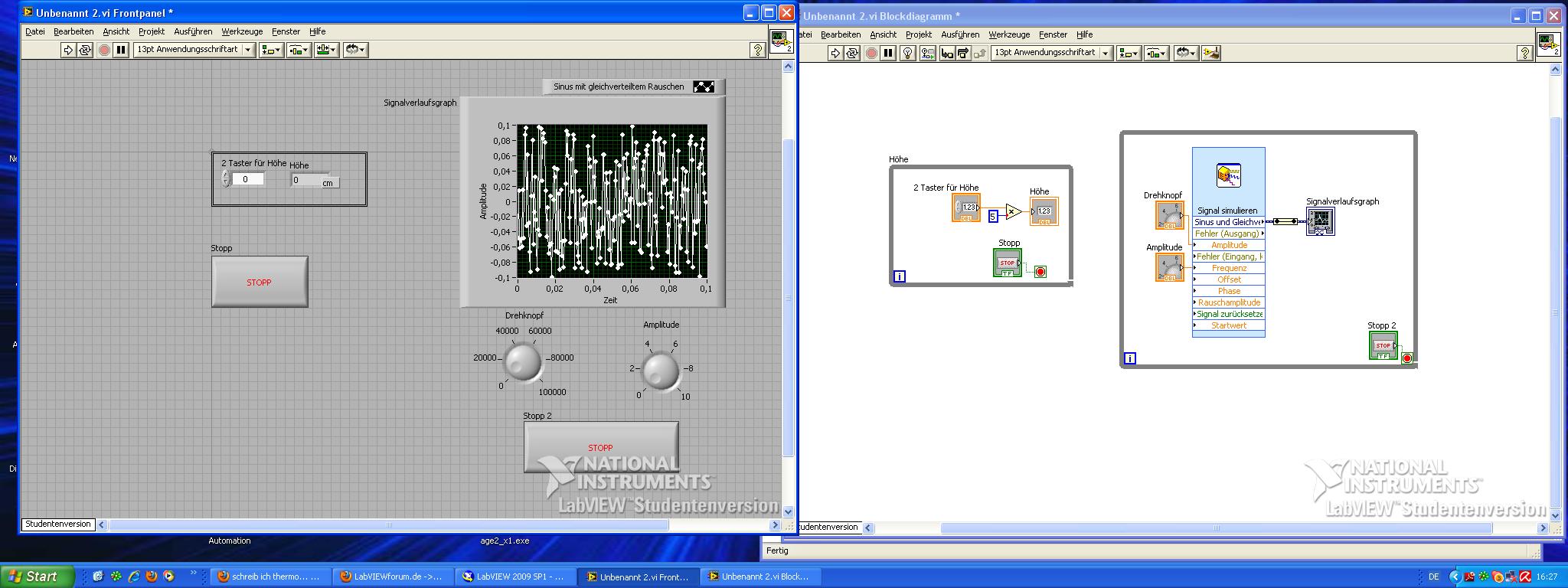Open Distribute Objects menu in Frontpanel
Screen dimensions: 1568x588
299,50
